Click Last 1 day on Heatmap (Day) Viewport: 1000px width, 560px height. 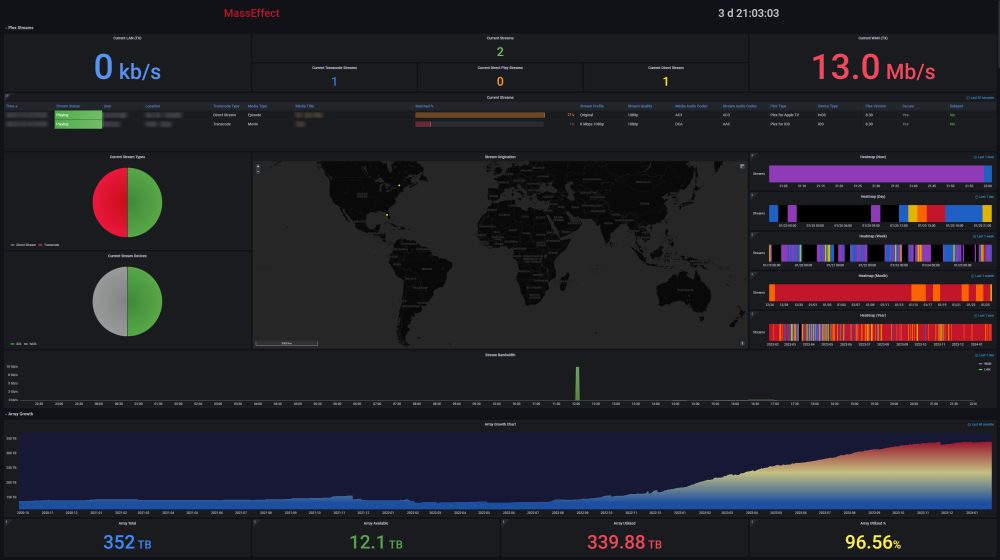point(985,196)
